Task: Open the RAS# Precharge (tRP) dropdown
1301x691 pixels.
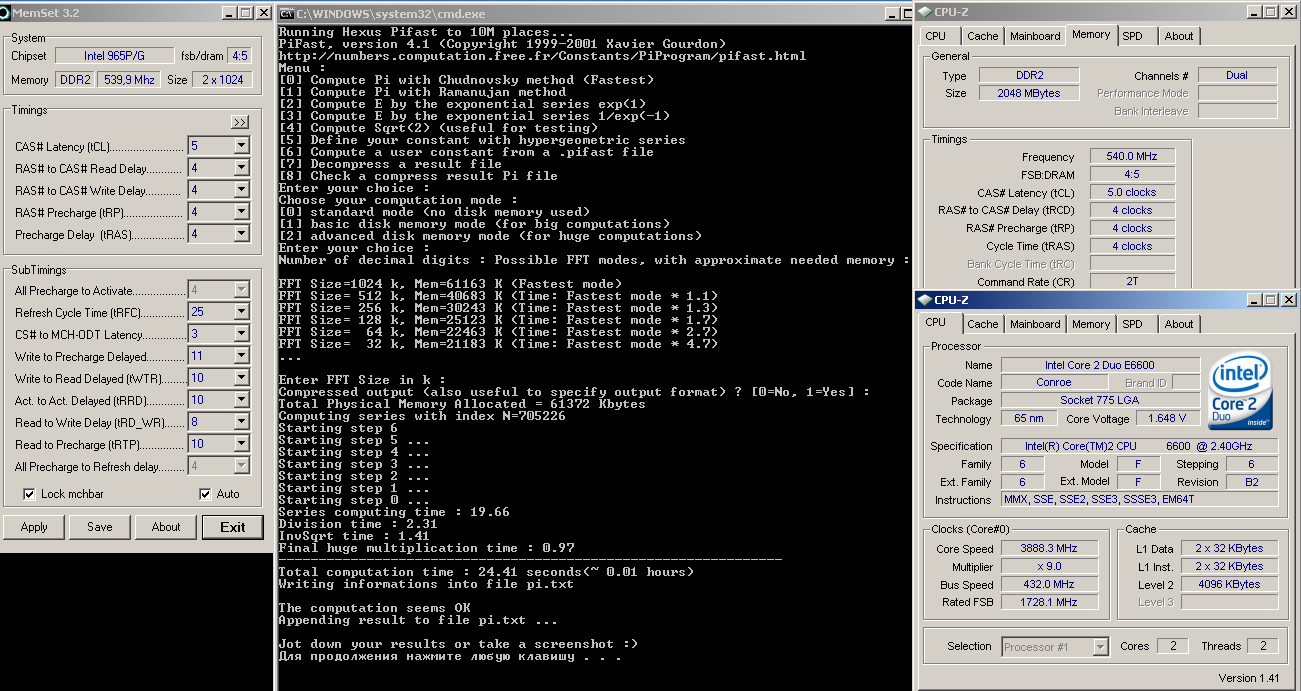Action: tap(241, 212)
